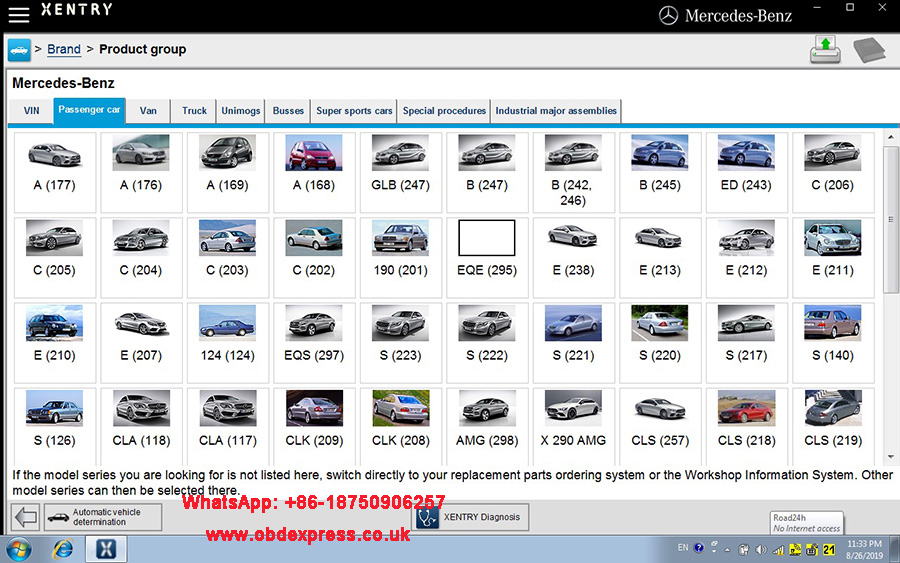Pick the A (168) red car
Screen dimensions: 900x563
pyautogui.click(x=314, y=172)
